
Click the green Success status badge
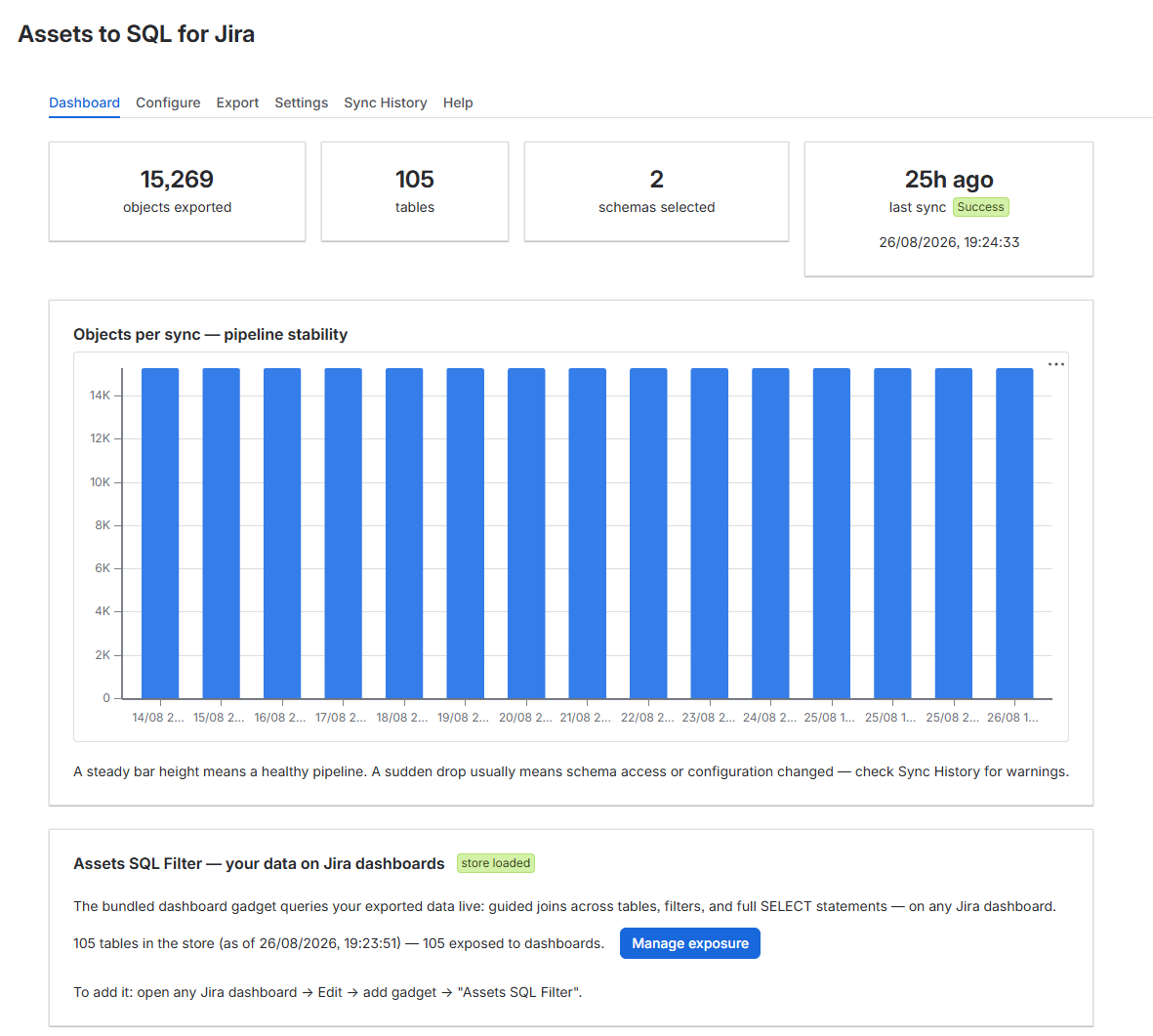[981, 207]
